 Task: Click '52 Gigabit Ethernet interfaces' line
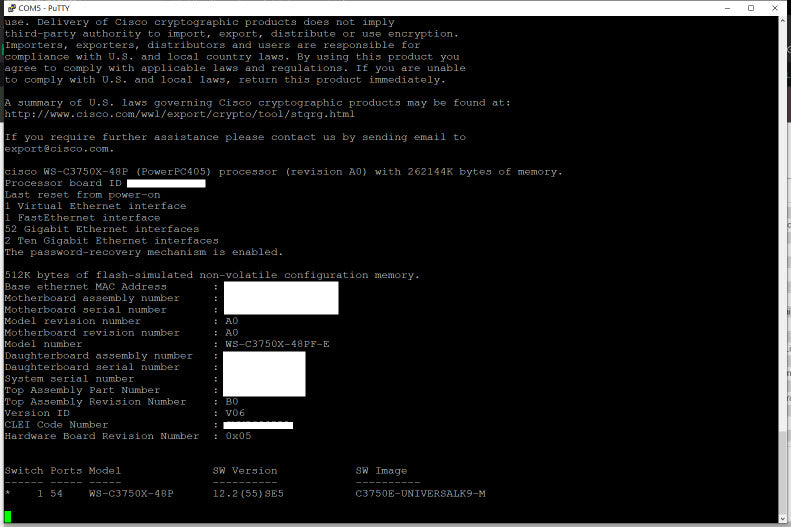(x=102, y=229)
